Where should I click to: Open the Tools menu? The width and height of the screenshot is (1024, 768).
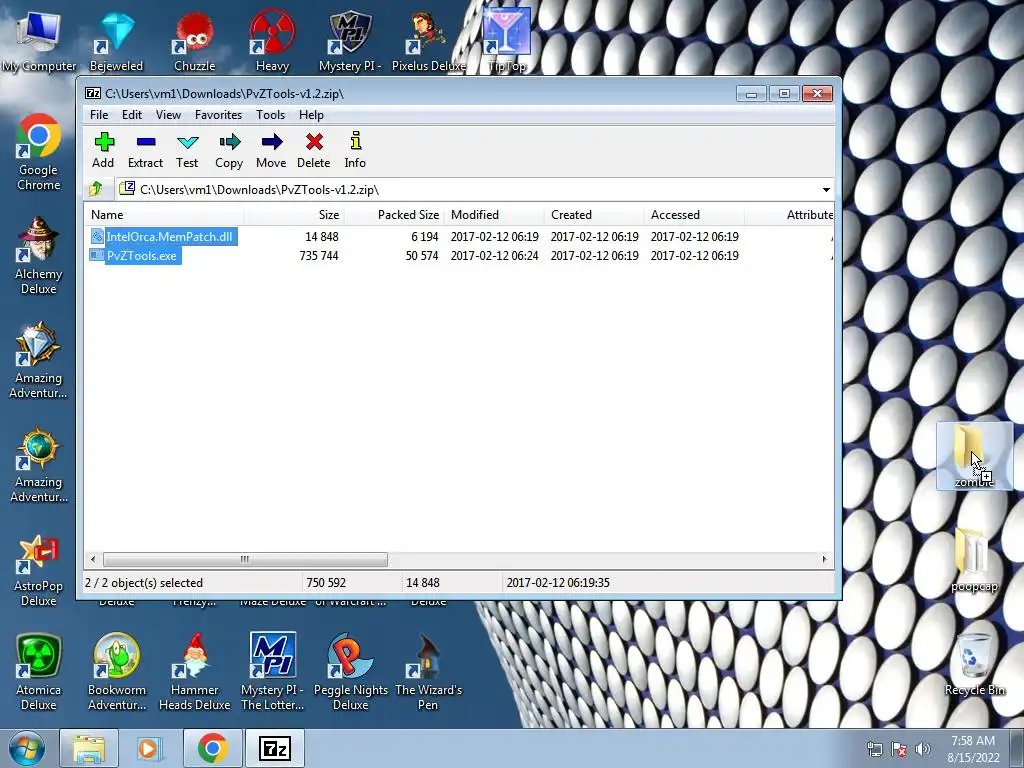(270, 115)
